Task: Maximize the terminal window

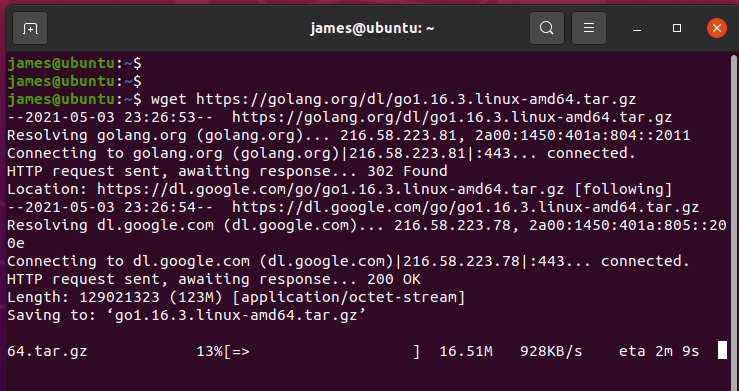Action: point(677,28)
